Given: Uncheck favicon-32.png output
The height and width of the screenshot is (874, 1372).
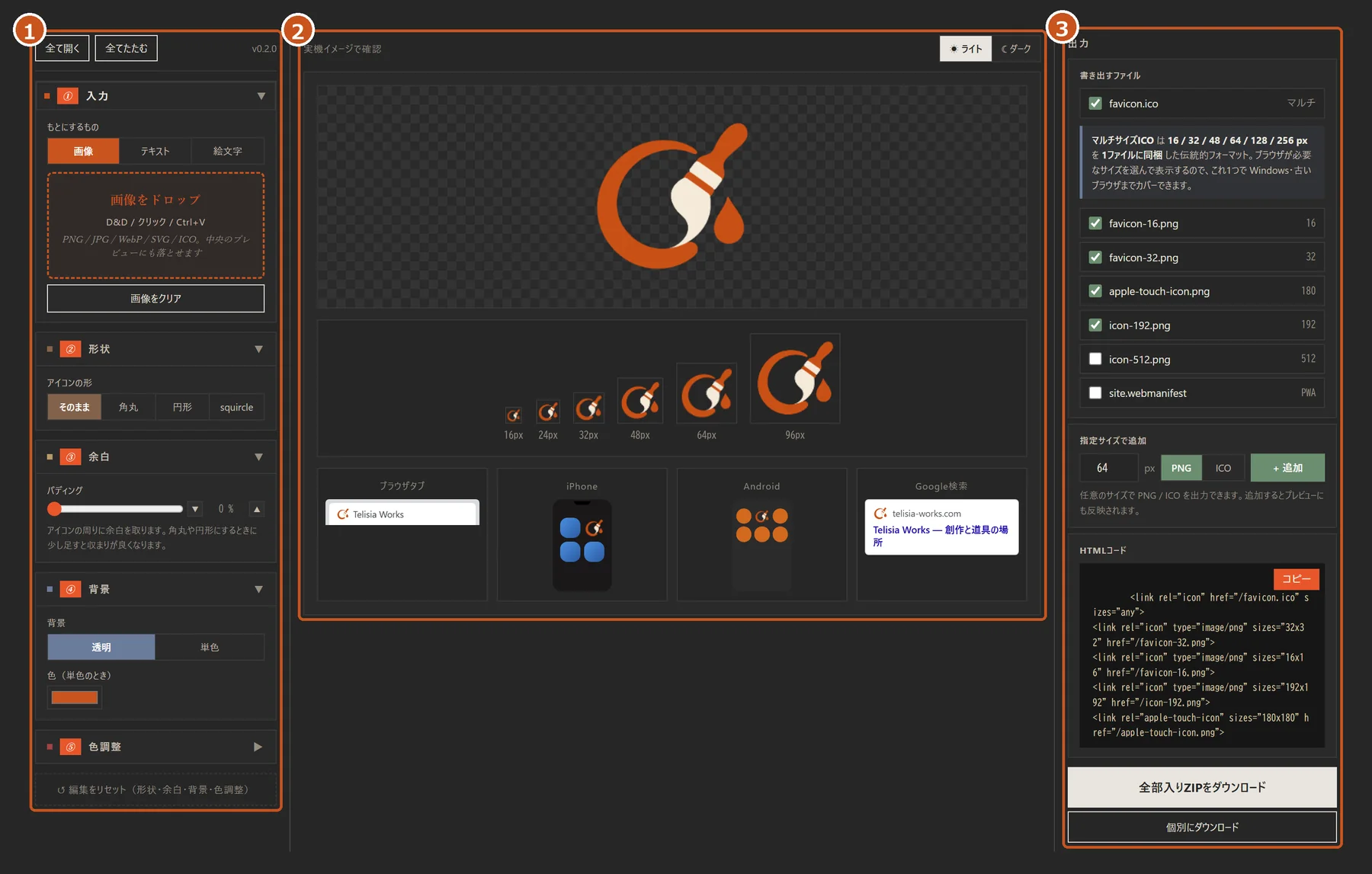Looking at the screenshot, I should 1095,257.
